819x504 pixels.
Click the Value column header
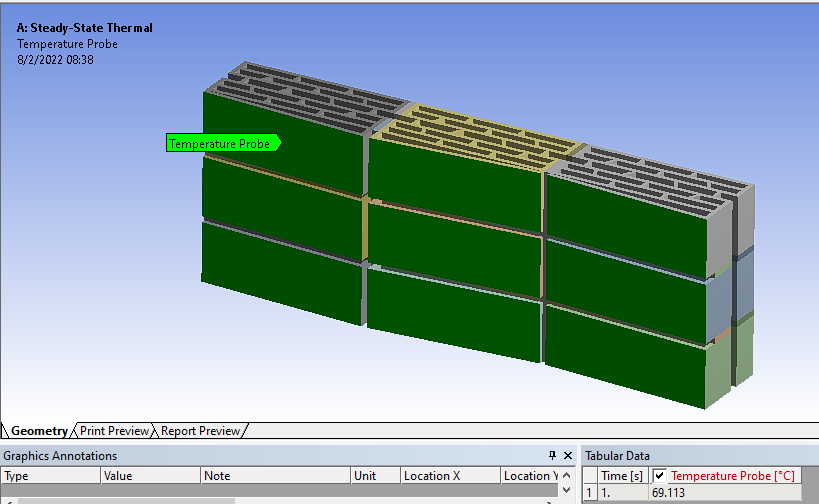click(150, 476)
